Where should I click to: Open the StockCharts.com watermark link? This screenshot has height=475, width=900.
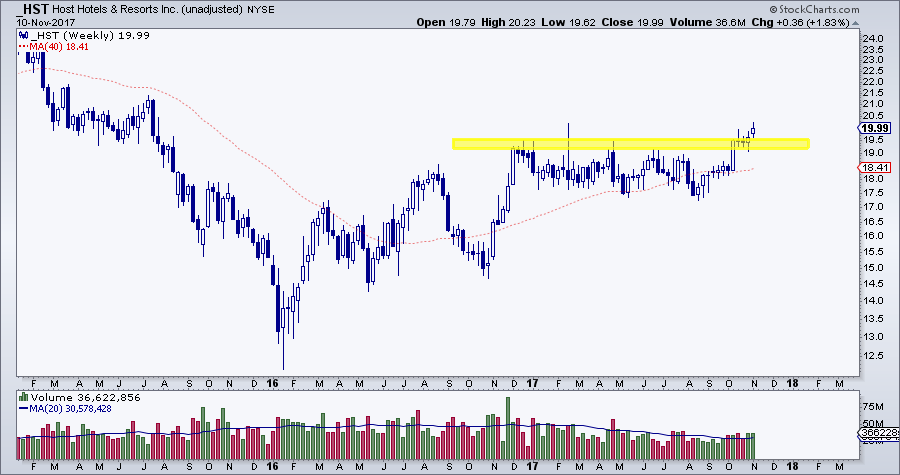pyautogui.click(x=818, y=9)
